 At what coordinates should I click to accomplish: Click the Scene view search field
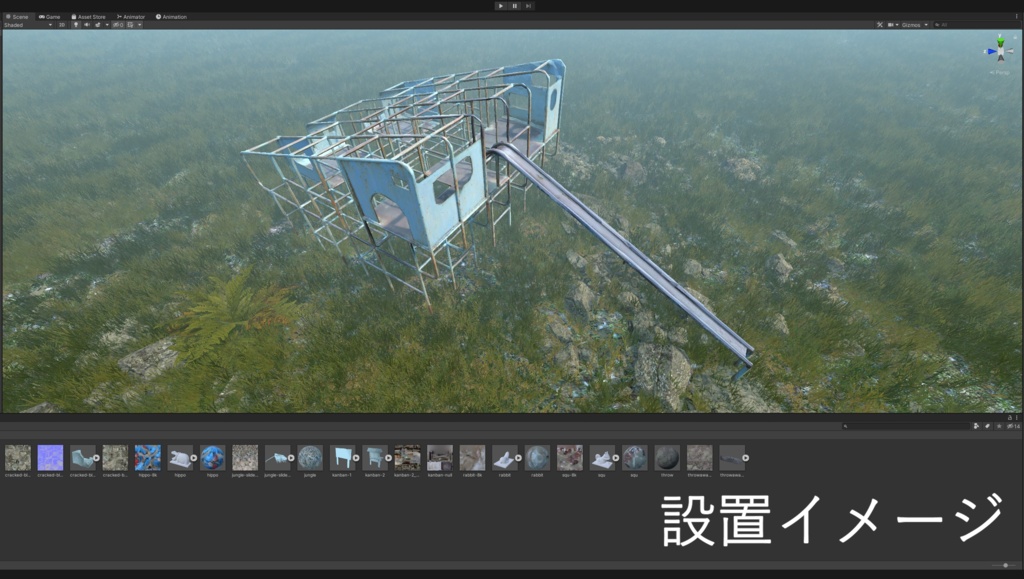976,25
